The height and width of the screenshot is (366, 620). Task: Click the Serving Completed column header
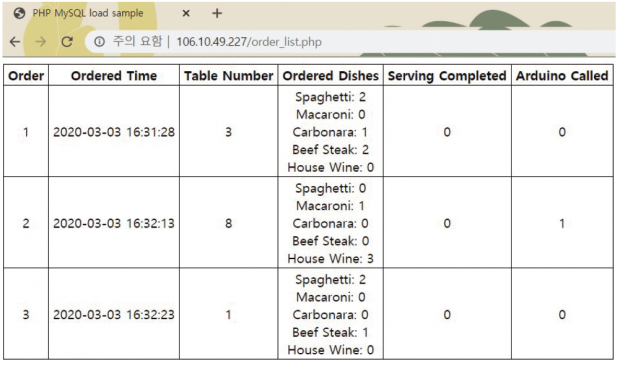point(447,76)
